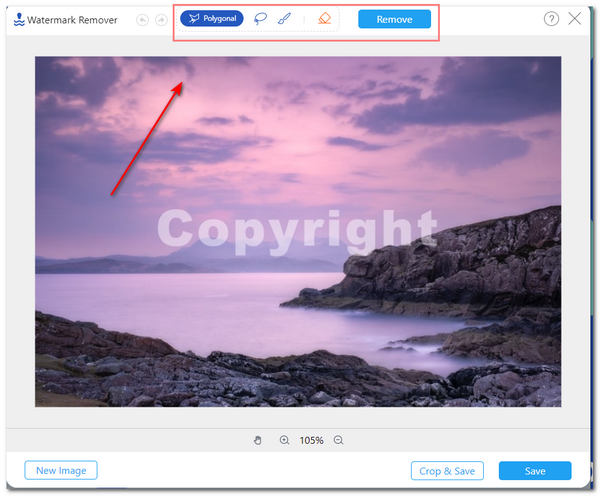Close the Watermark Remover window

tap(574, 18)
